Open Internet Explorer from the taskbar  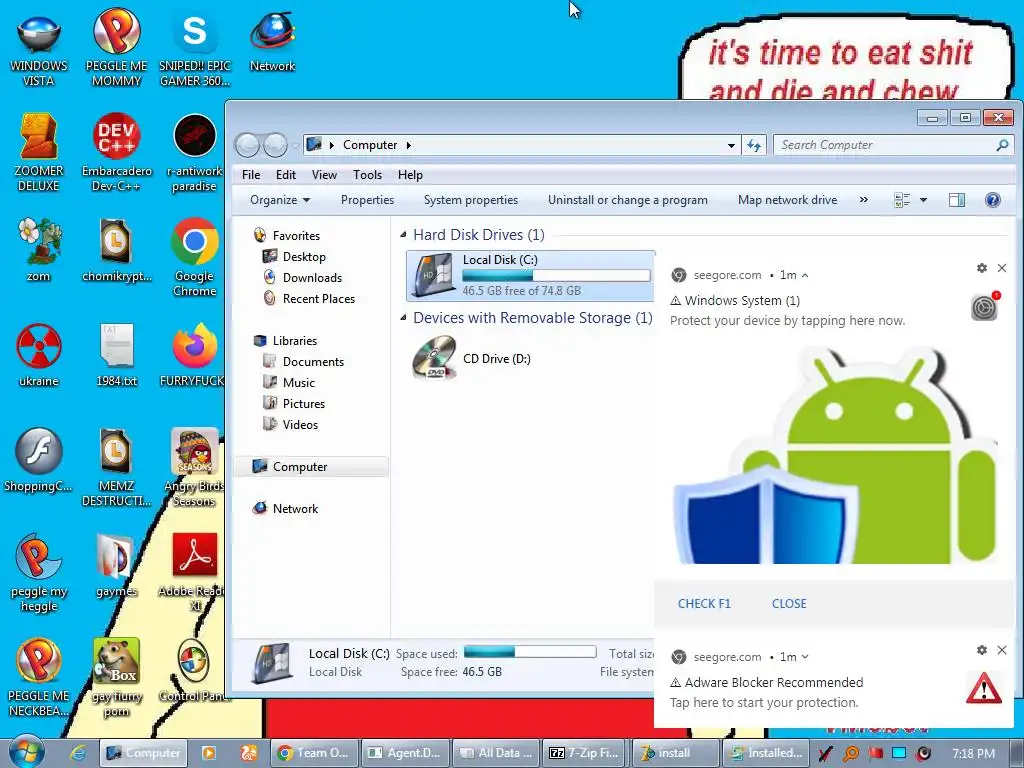77,753
